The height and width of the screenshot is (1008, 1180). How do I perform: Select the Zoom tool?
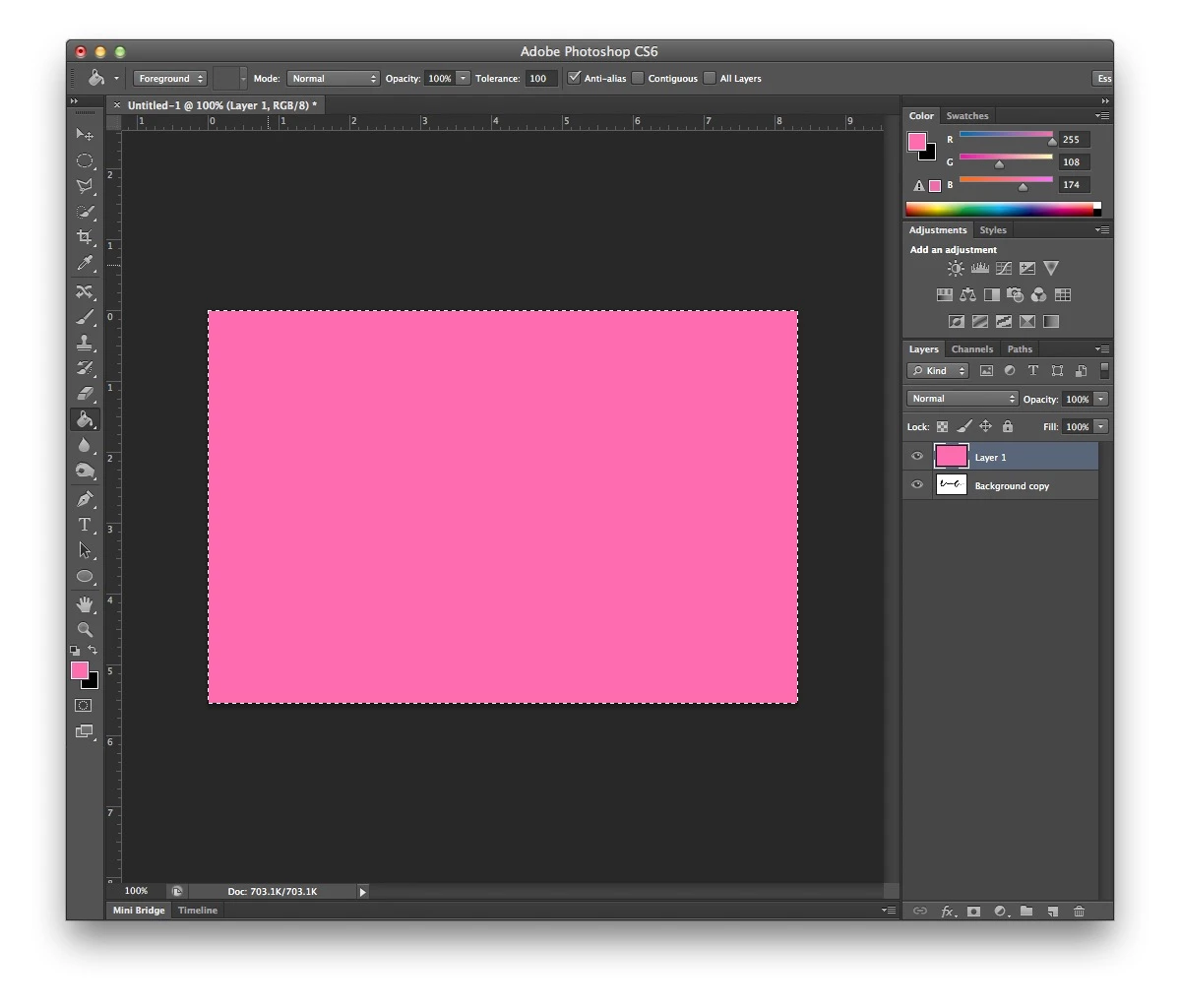click(x=85, y=629)
